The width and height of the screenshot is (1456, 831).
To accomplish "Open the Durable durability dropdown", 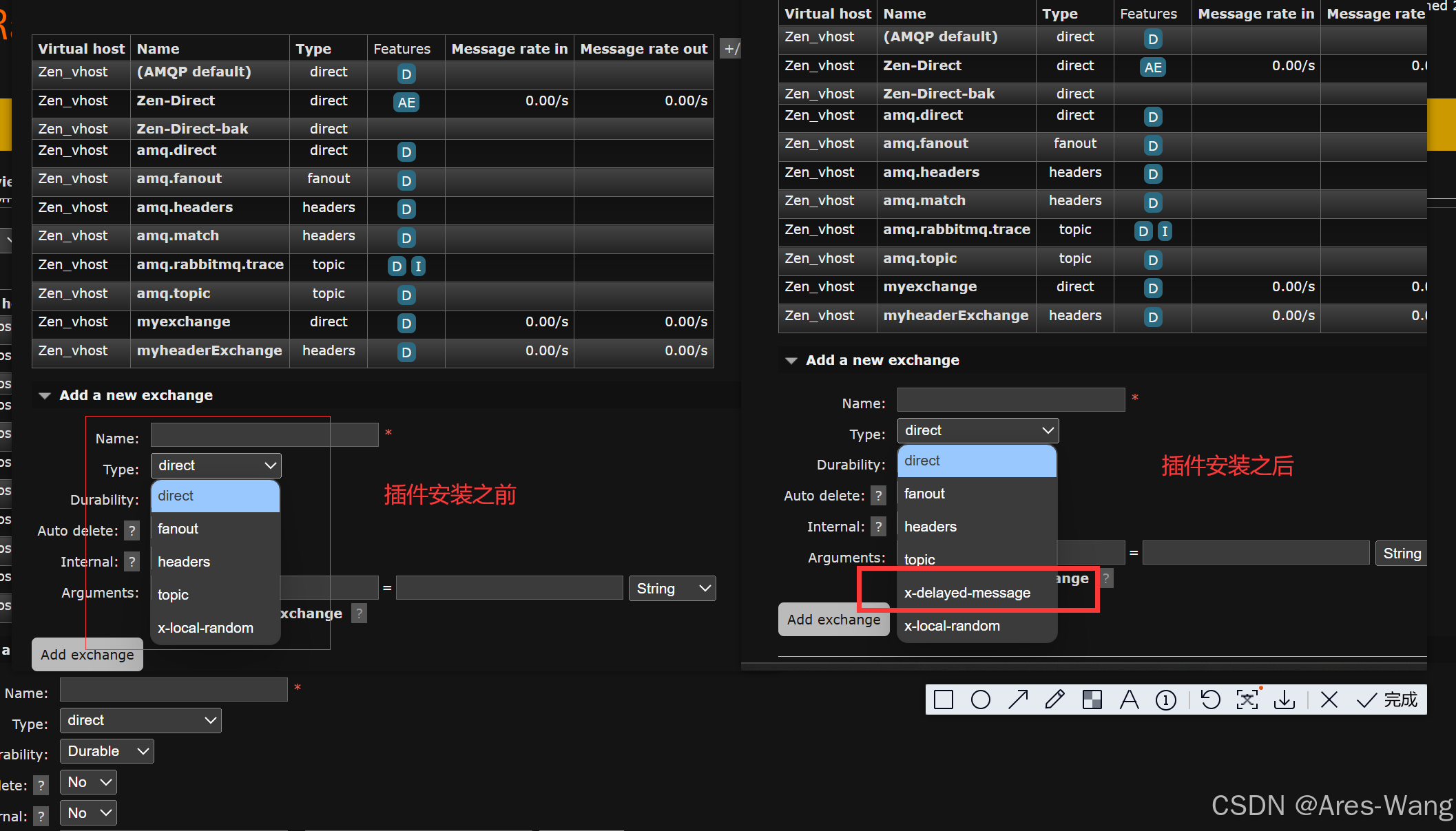I will tap(107, 751).
